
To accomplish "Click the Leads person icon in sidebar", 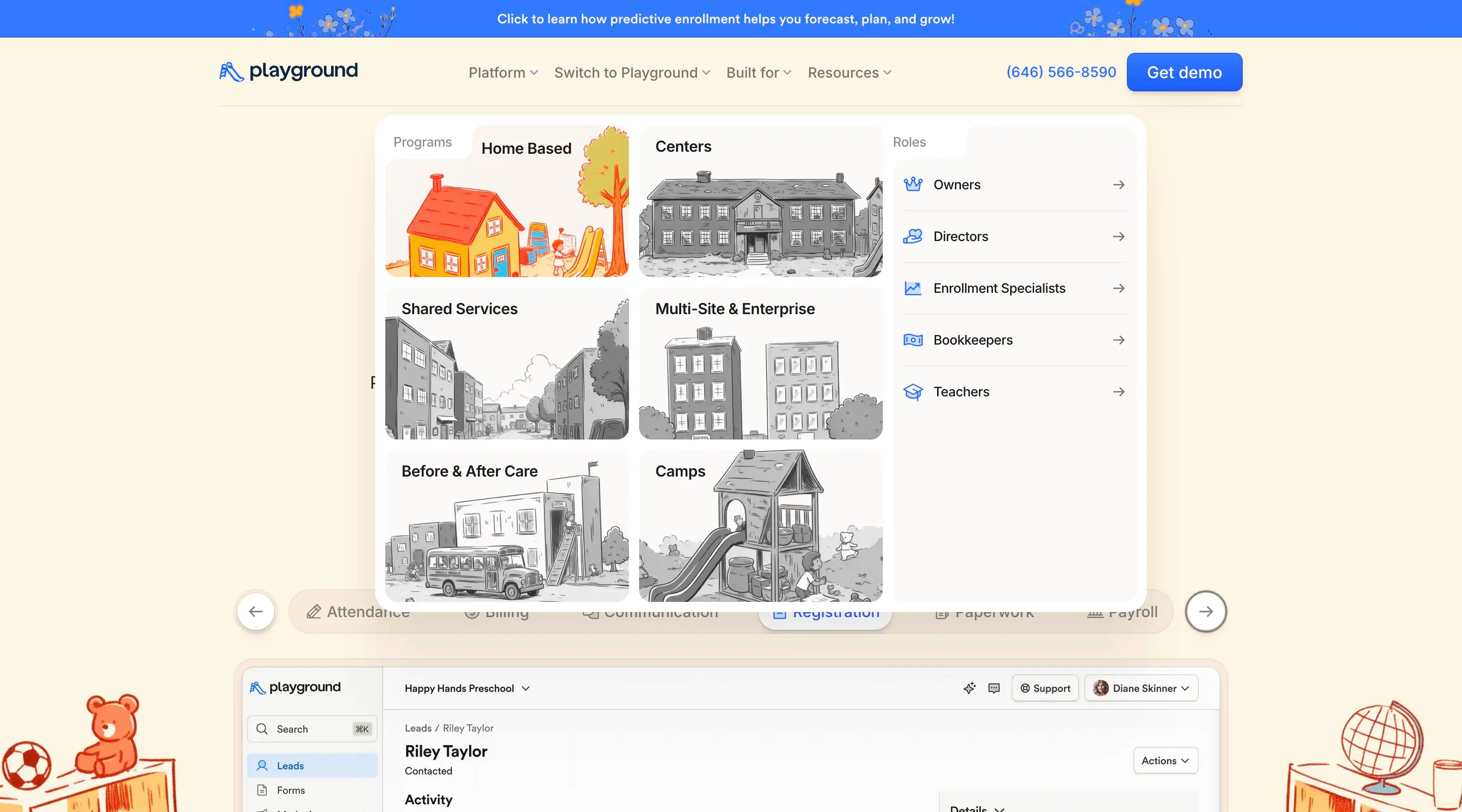I will pos(261,765).
